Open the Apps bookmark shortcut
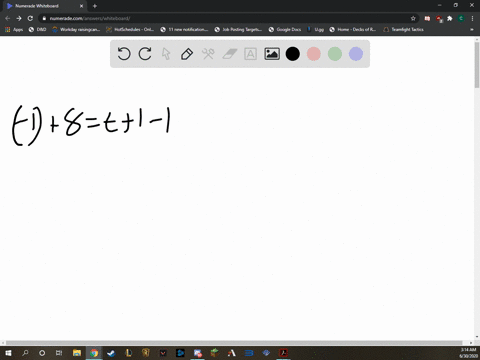The height and width of the screenshot is (360, 480). [14, 29]
